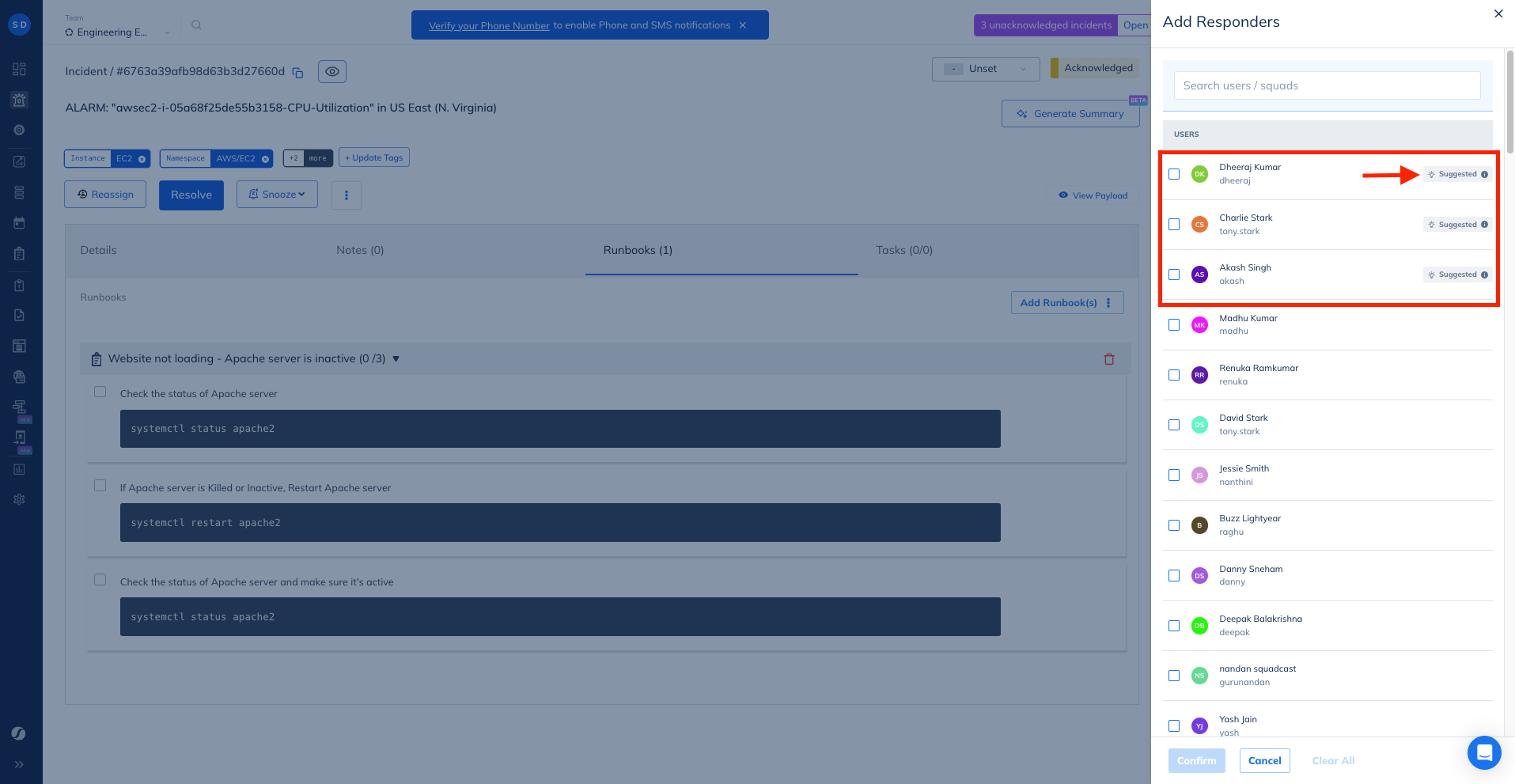Image resolution: width=1515 pixels, height=784 pixels.
Task: Select Madhu Kumar's checkbox
Action: [1174, 324]
